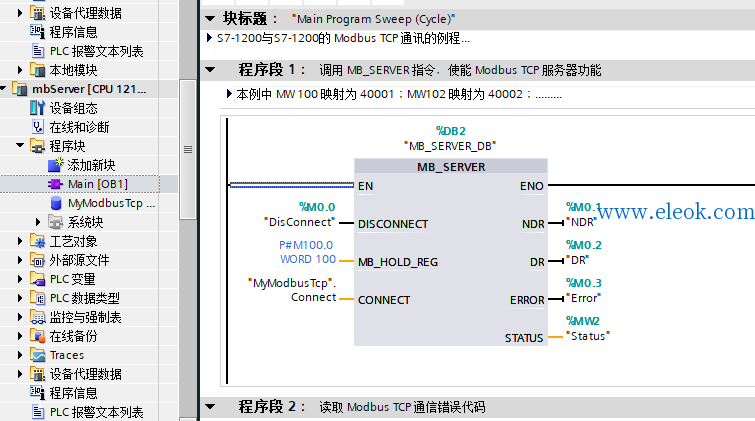Expand the 在线备份 node
This screenshot has height=421, width=755.
[20, 336]
